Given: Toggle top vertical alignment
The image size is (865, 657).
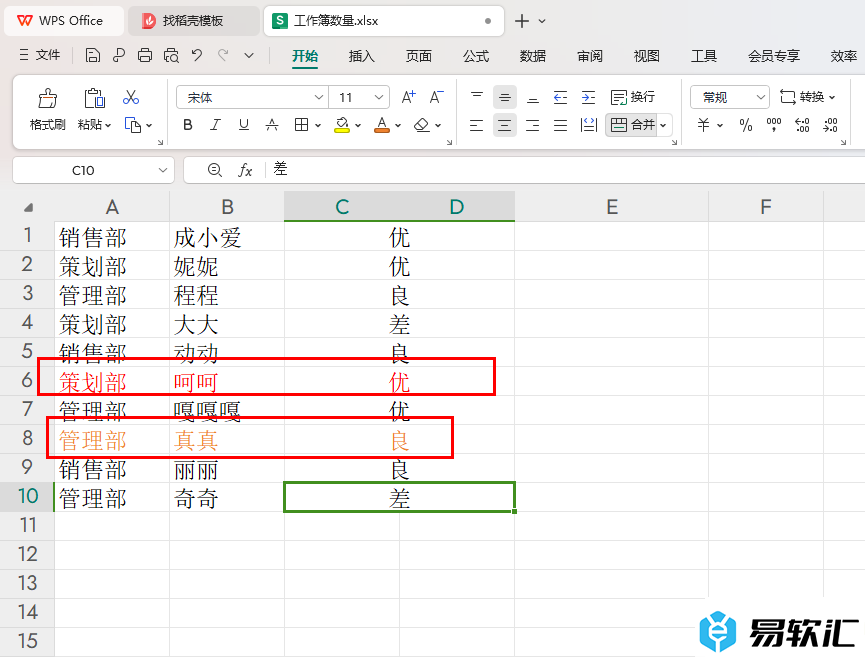Looking at the screenshot, I should (477, 97).
